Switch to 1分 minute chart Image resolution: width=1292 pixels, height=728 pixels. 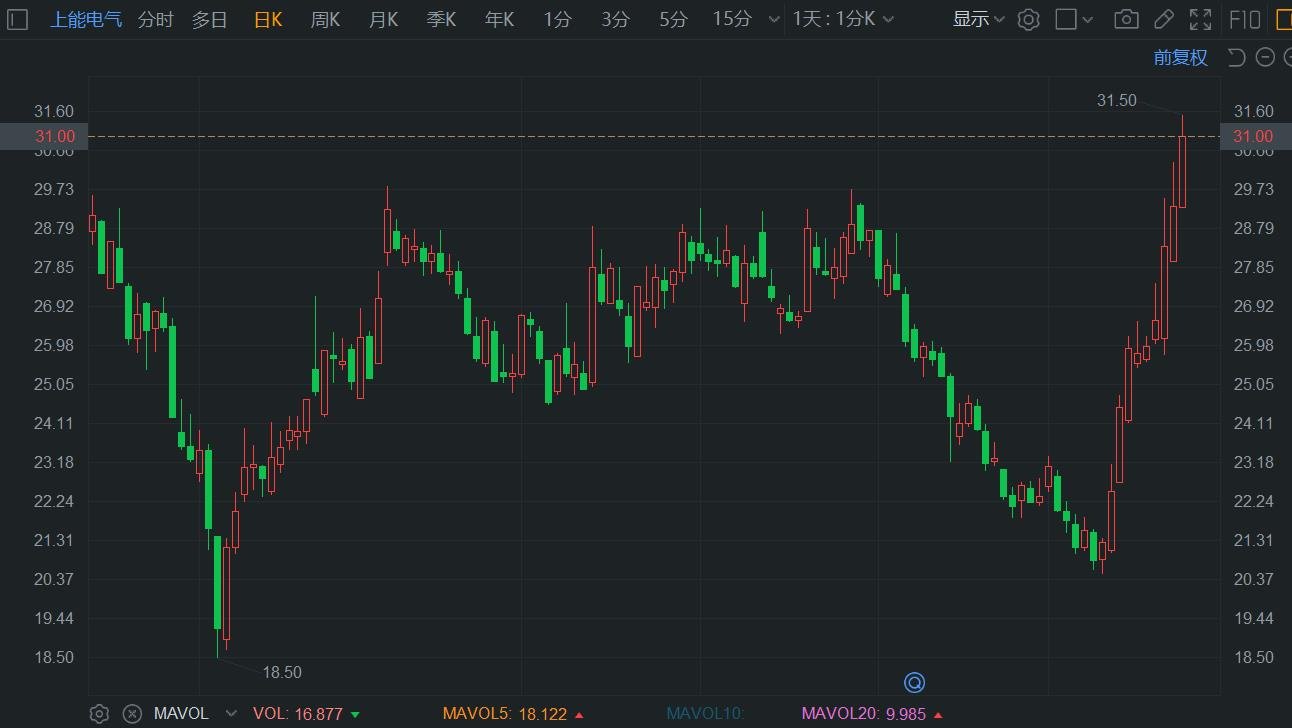[558, 19]
